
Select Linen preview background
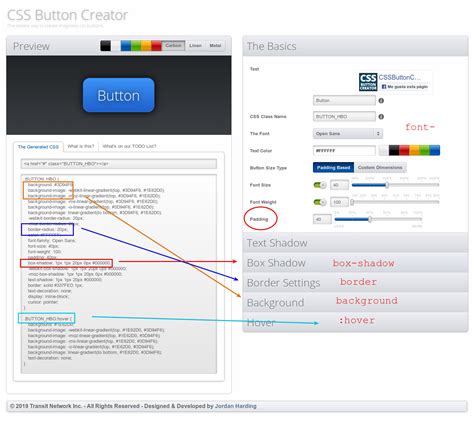click(195, 46)
